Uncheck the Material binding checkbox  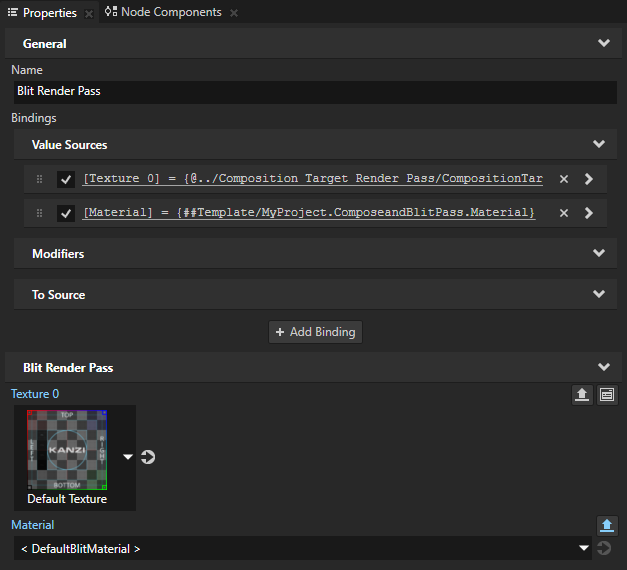[x=66, y=213]
